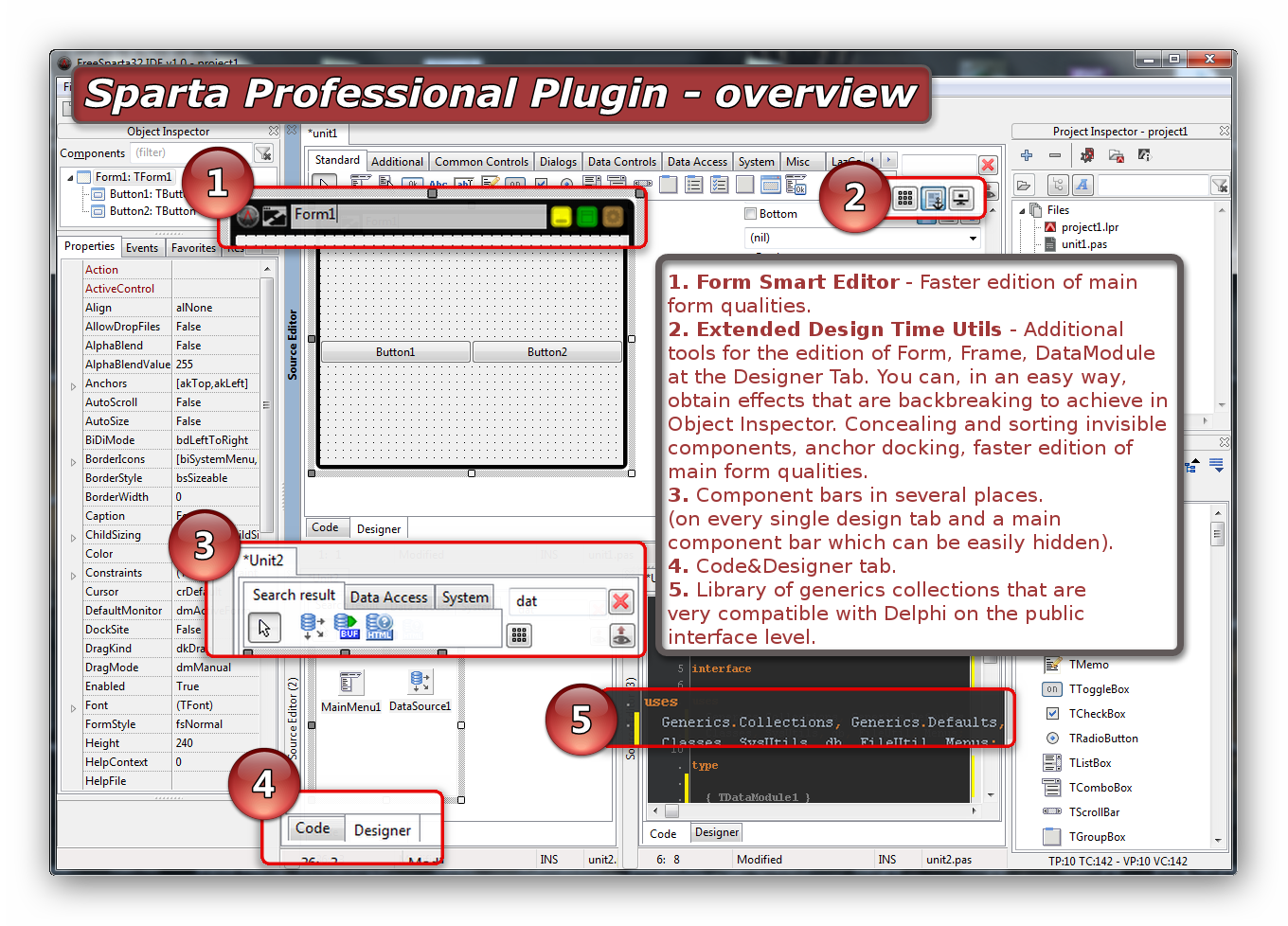
Task: Click the component grid icon in callout 2
Action: (x=905, y=199)
